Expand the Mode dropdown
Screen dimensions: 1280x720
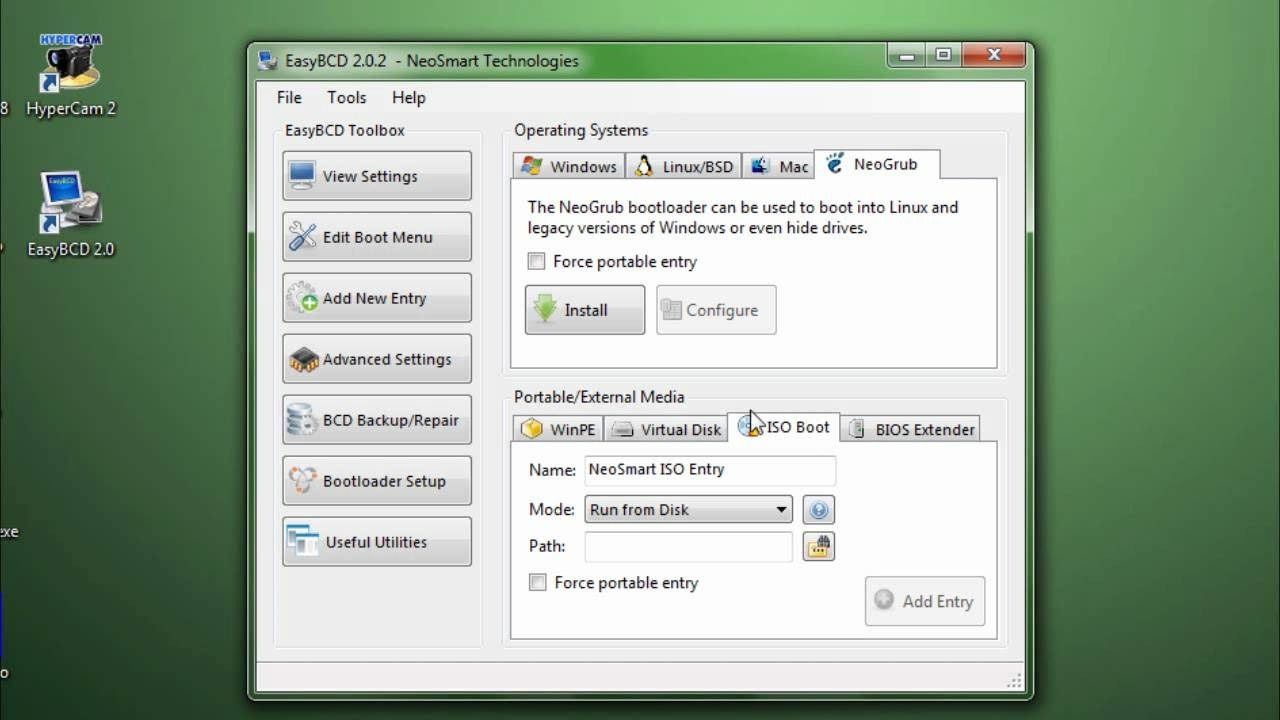pos(688,510)
